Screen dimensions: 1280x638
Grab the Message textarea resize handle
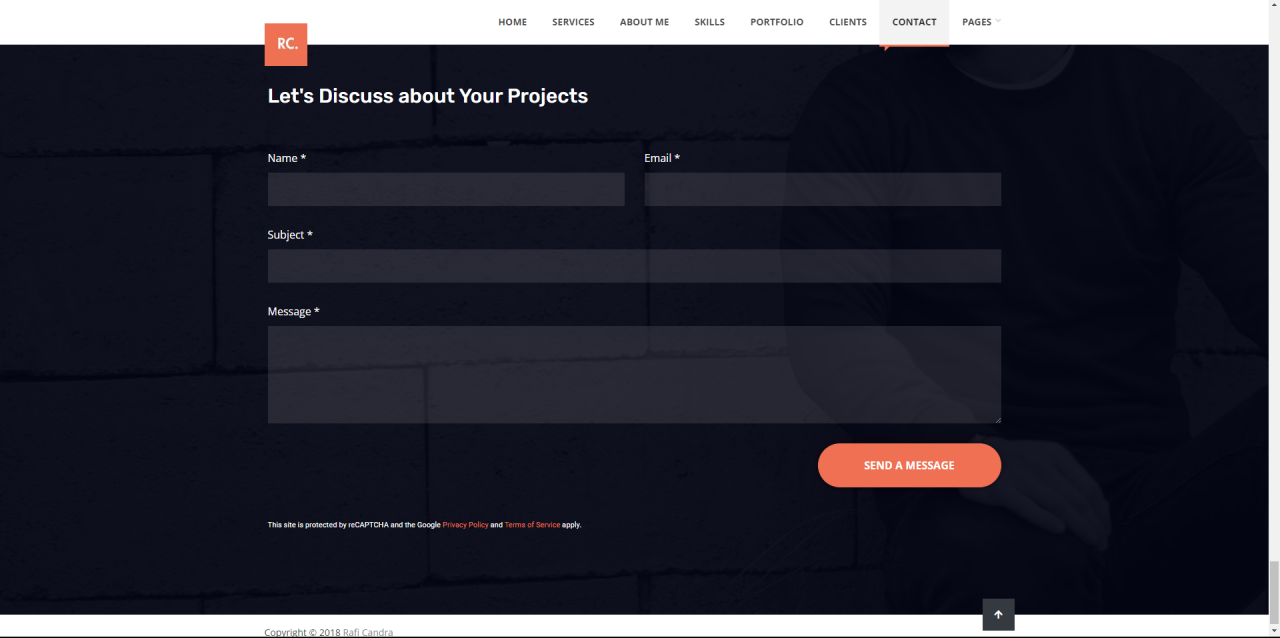click(x=997, y=419)
